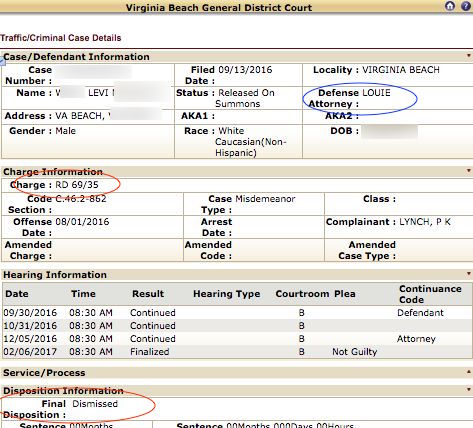Select the Date column header in hearings
The height and width of the screenshot is (428, 473).
coord(17,294)
